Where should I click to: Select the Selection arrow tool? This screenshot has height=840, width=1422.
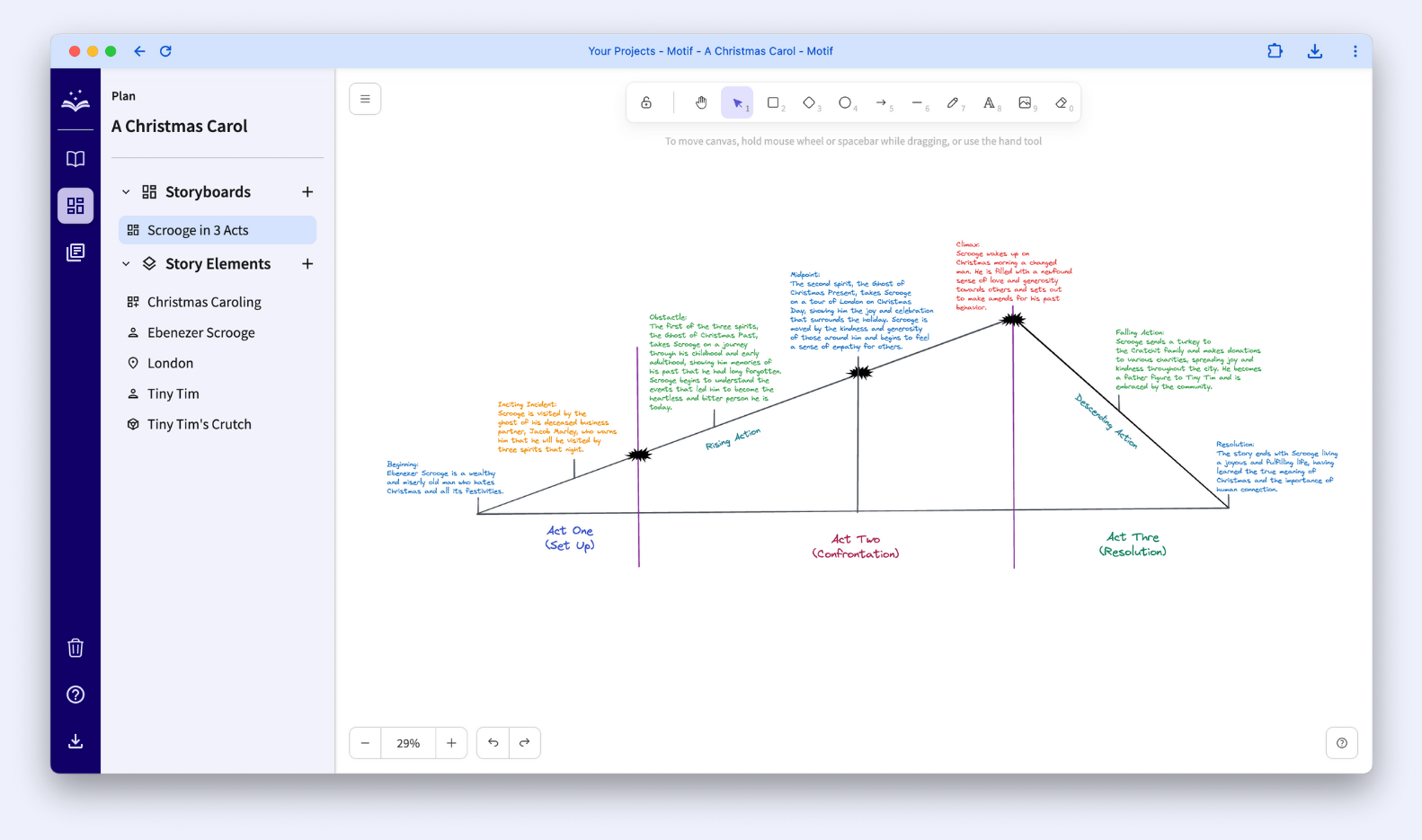click(737, 102)
